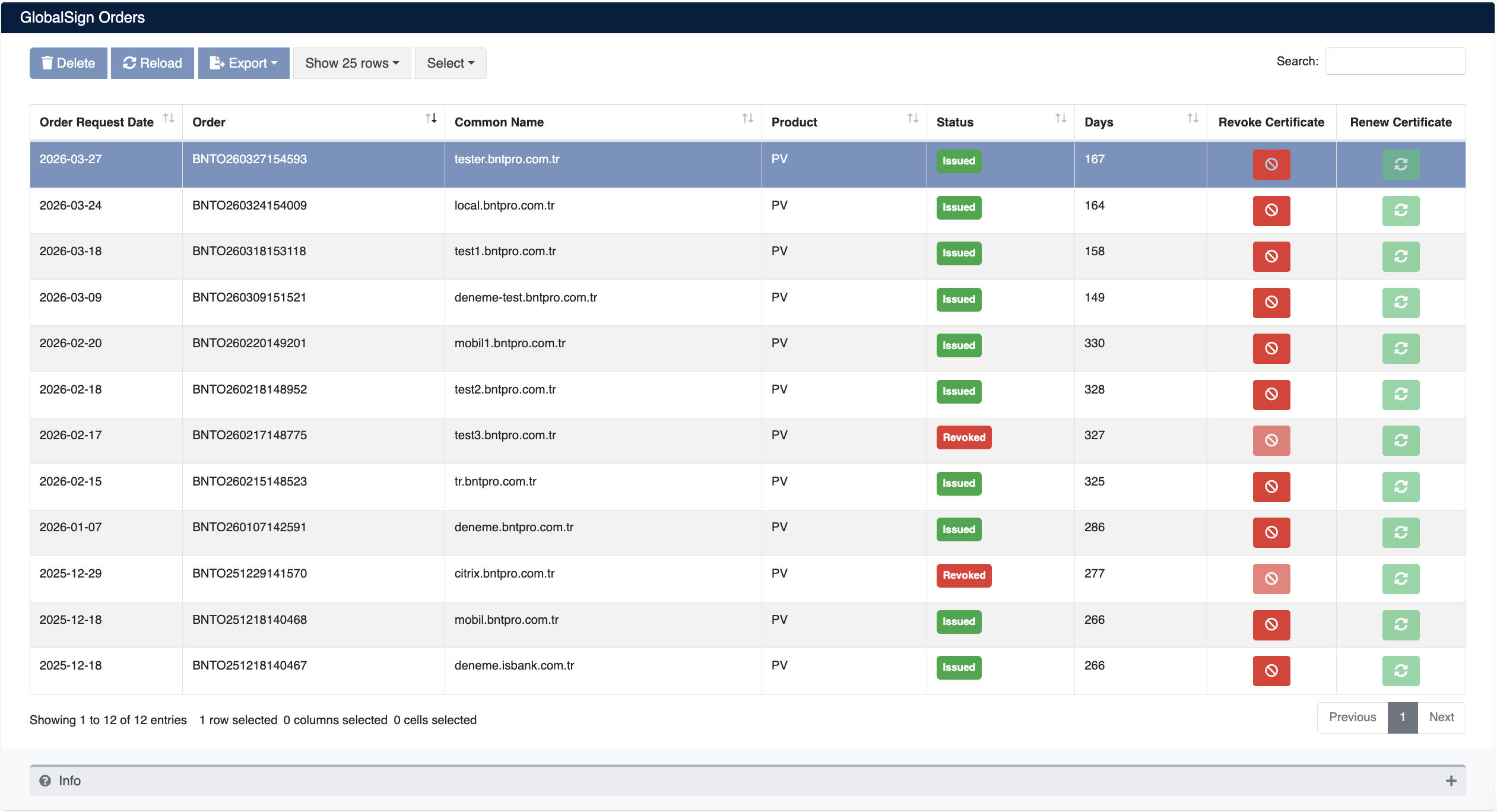1497x812 pixels.
Task: Click order BNTO260327154593 in selected row
Action: coord(249,159)
